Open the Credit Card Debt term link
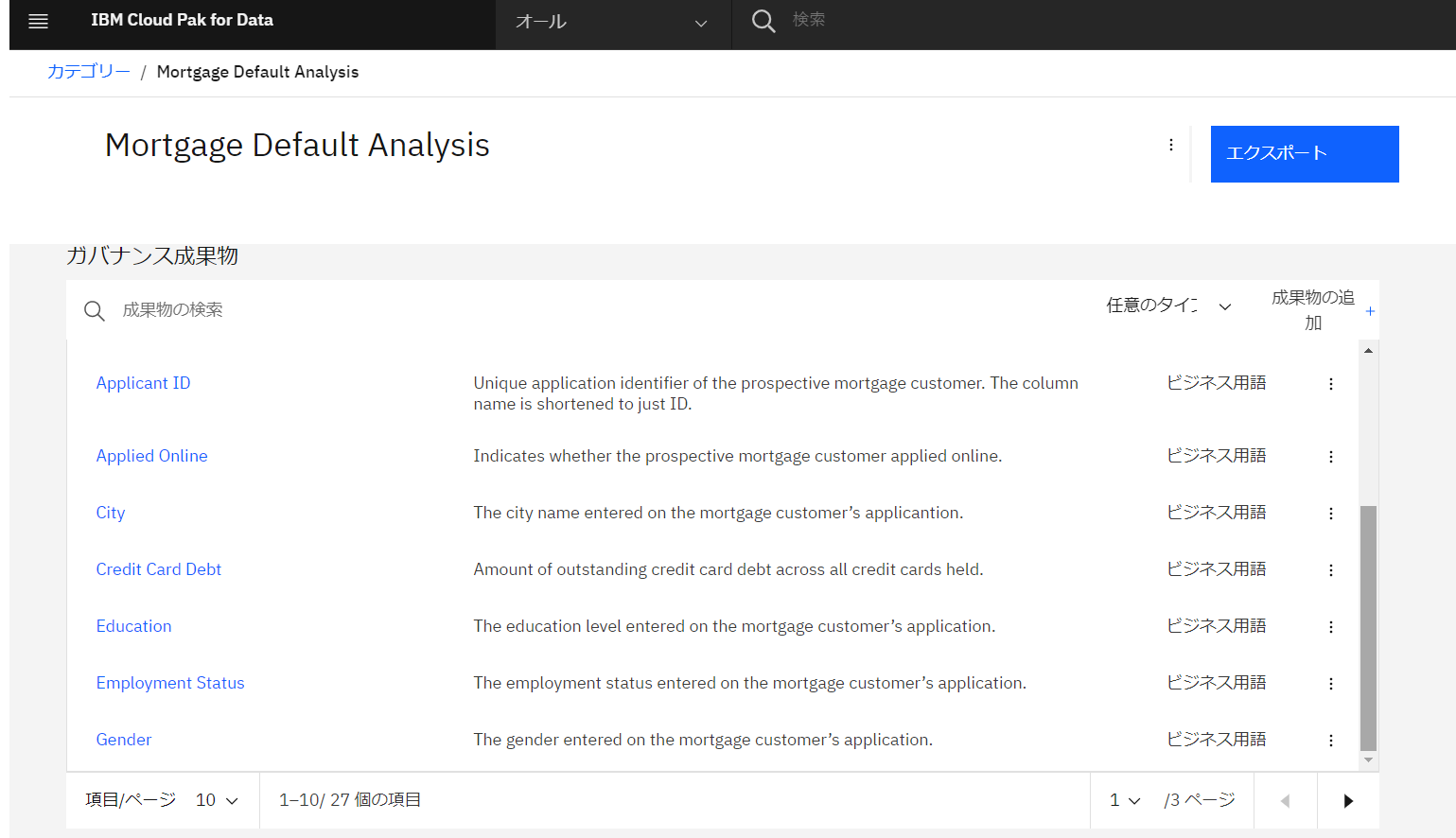Screen dimensions: 1456x838 pyautogui.click(x=158, y=569)
